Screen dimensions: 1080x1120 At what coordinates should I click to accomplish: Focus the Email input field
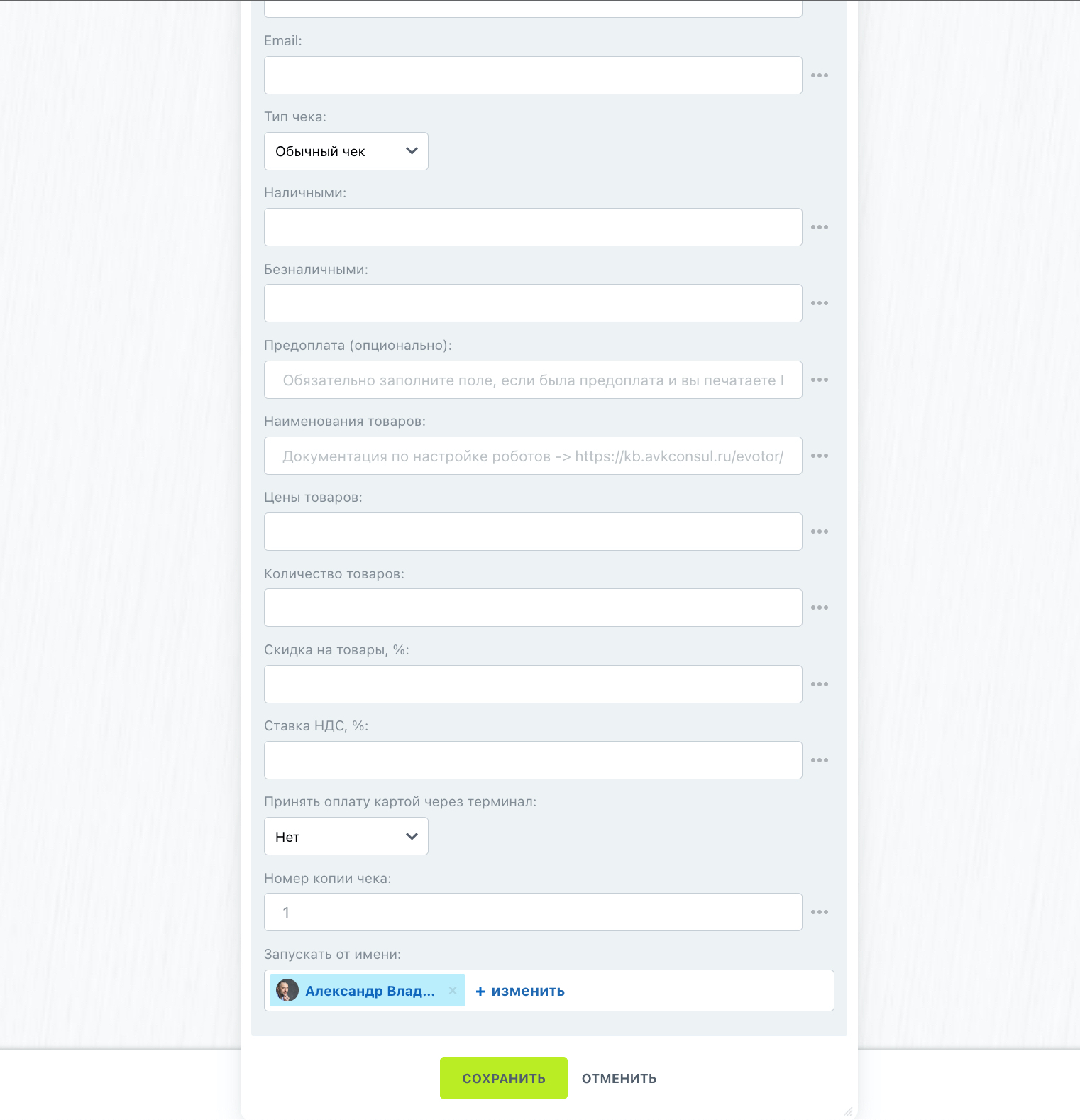pos(533,75)
